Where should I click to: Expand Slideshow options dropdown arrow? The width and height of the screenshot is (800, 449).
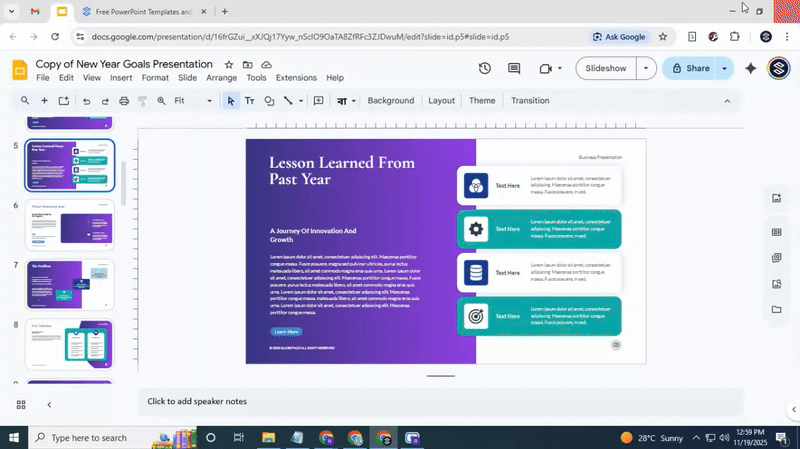pyautogui.click(x=646, y=68)
